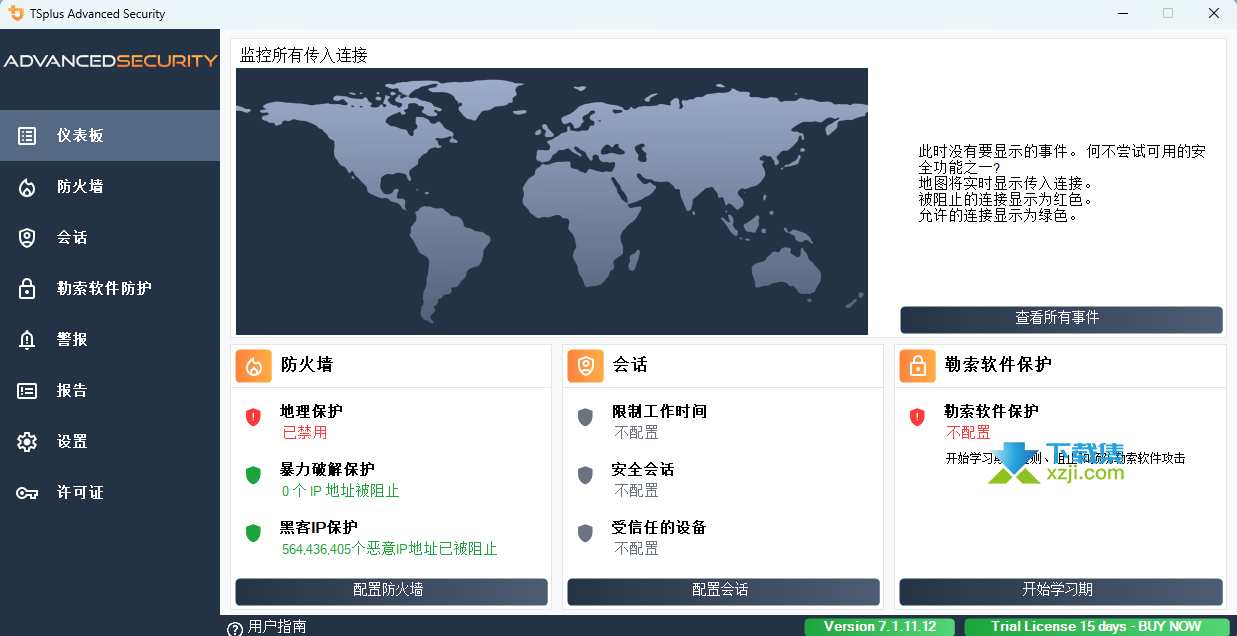Click the firewall flame icon in sidebar

(27, 187)
